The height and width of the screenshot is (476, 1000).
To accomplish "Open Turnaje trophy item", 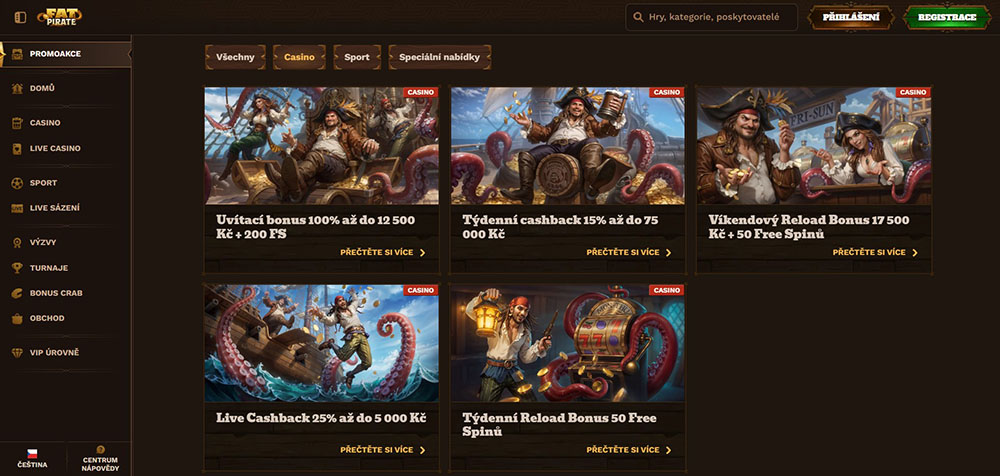I will (x=49, y=268).
